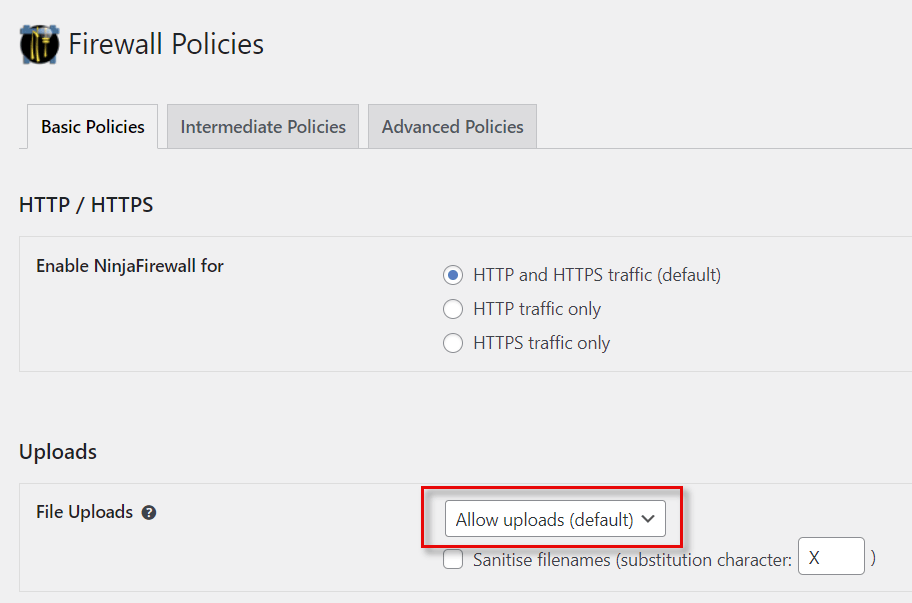Click the NinjaFirewall logo icon
The height and width of the screenshot is (603, 912).
tap(40, 45)
